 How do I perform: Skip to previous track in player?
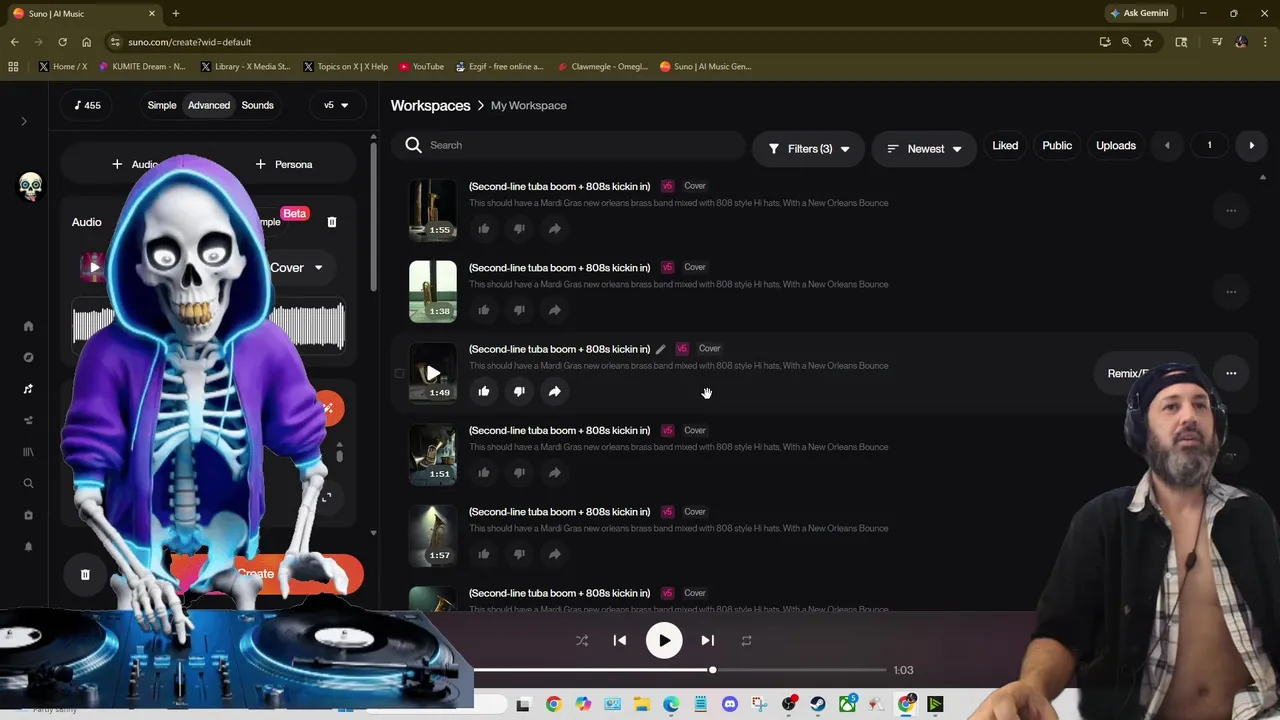pos(620,641)
